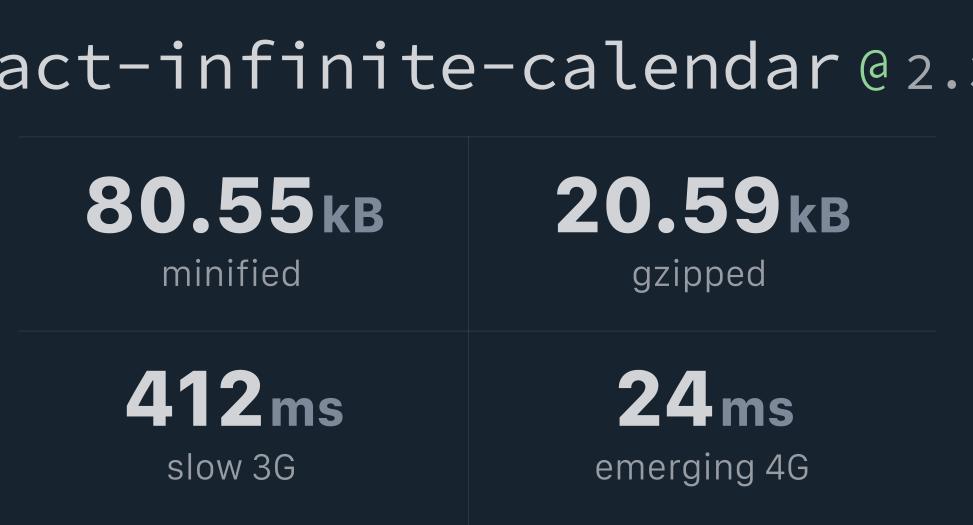Click the vertical divider between minified and gzipped

(x=469, y=234)
